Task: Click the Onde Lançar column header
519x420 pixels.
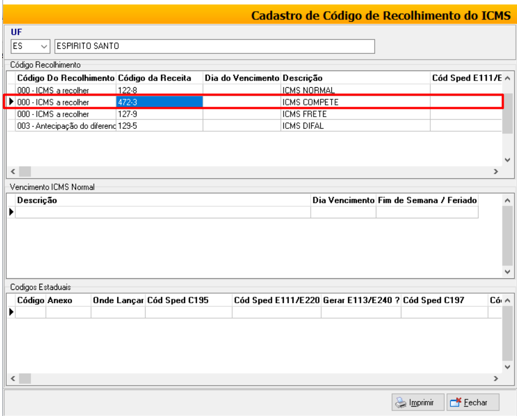Action: click(118, 300)
